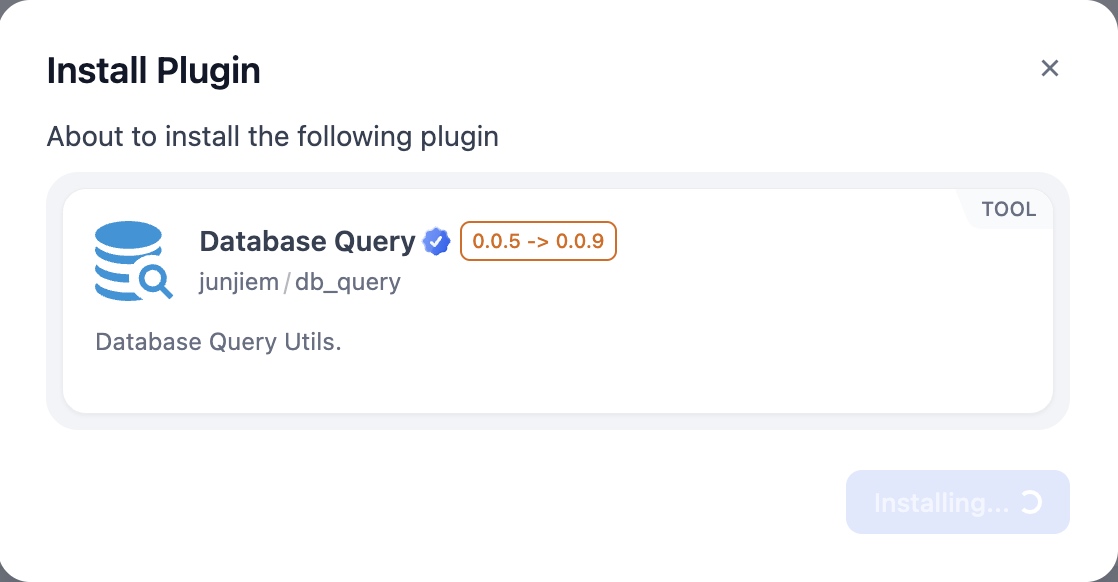Close the Install Plugin dialog
This screenshot has width=1118, height=582.
coord(1049,68)
